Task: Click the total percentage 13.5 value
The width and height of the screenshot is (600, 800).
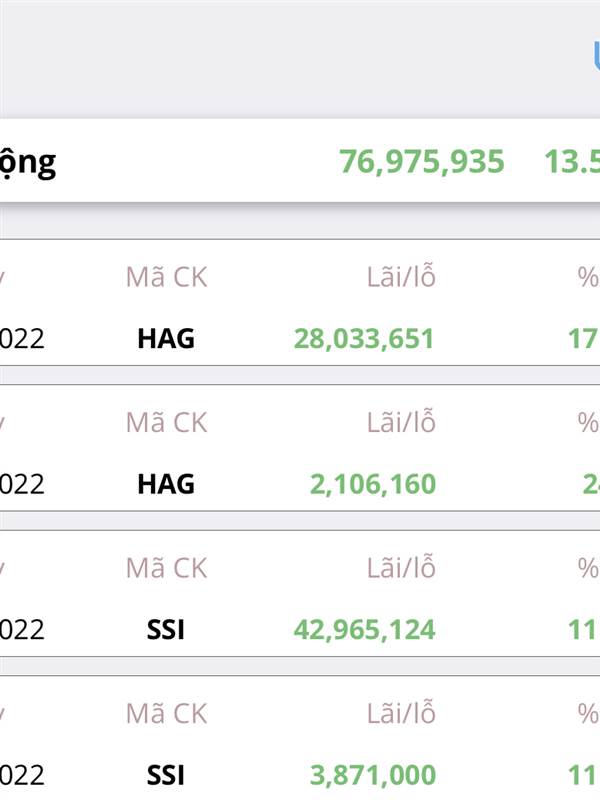Action: 572,162
